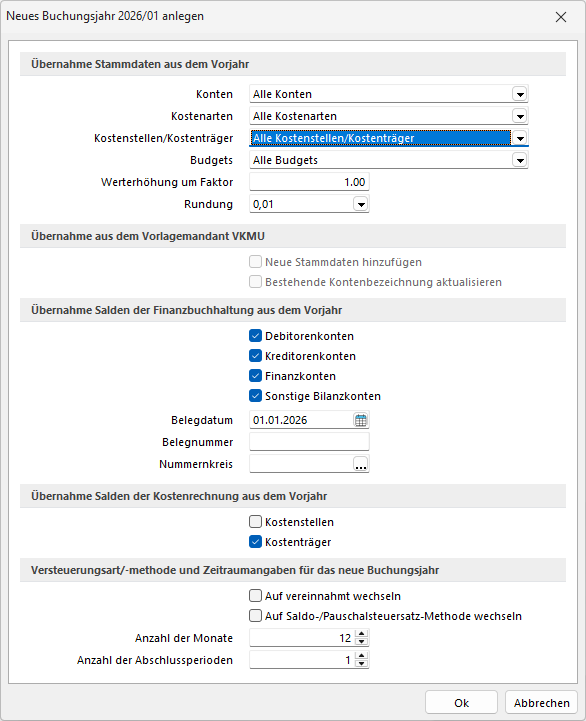
Task: Expand the Konten dropdown list
Action: 520,94
